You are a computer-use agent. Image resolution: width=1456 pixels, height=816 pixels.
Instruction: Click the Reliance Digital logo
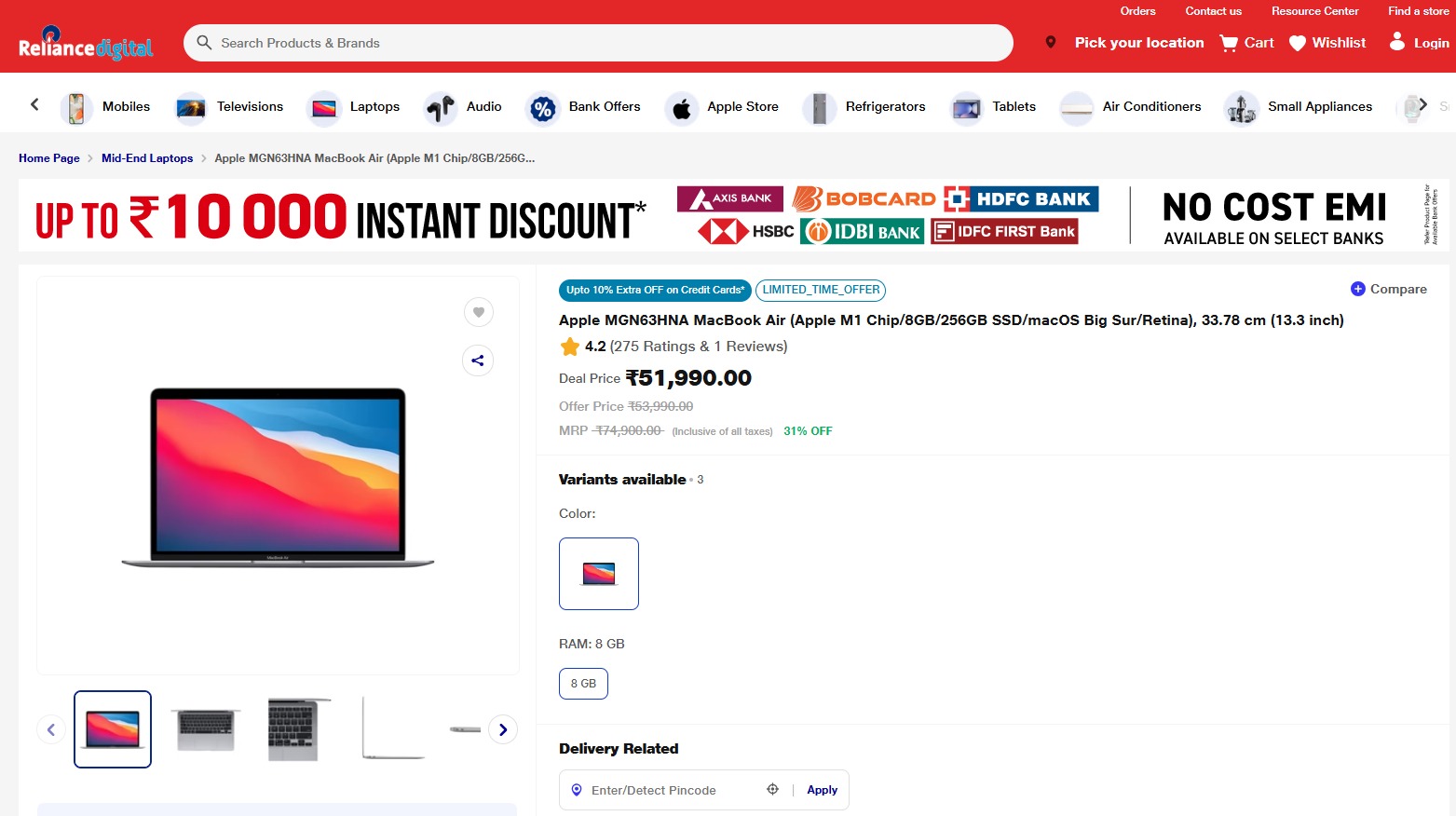tap(86, 44)
